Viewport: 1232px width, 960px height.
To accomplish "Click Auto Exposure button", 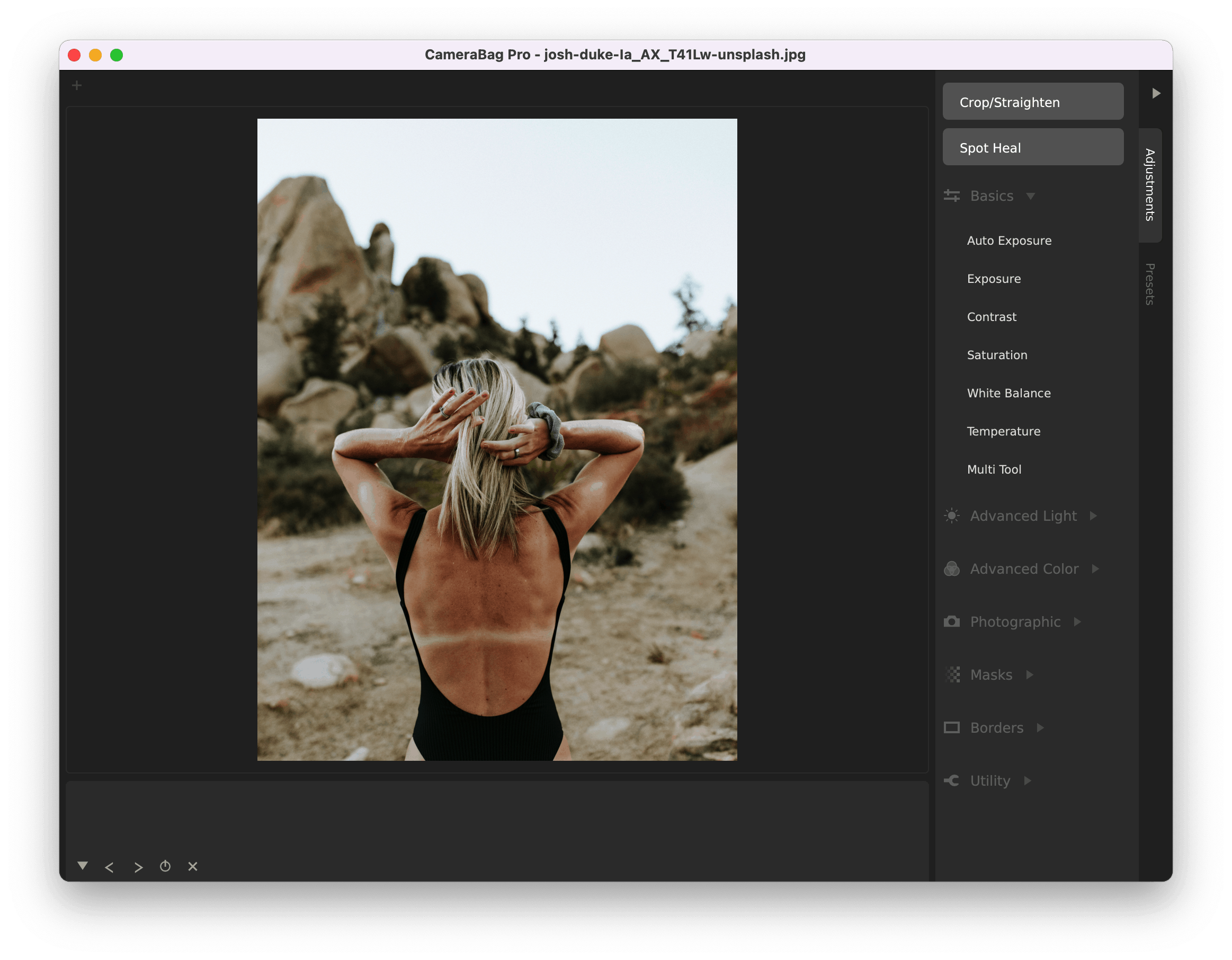I will (1009, 240).
